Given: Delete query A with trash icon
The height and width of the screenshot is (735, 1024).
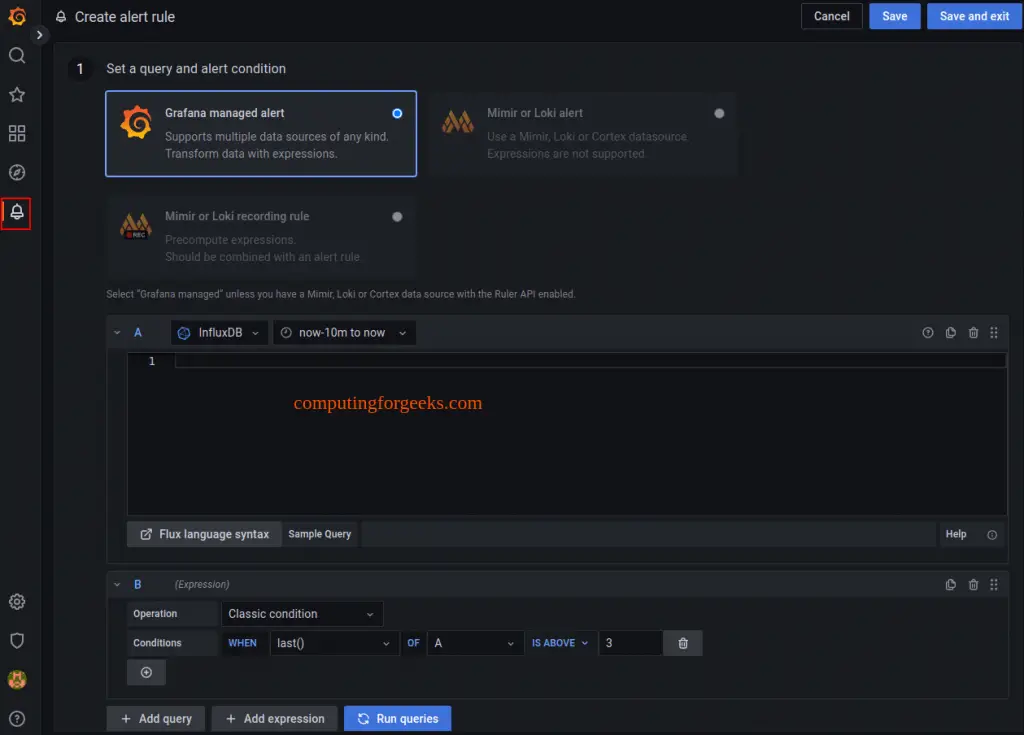Looking at the screenshot, I should click(973, 333).
